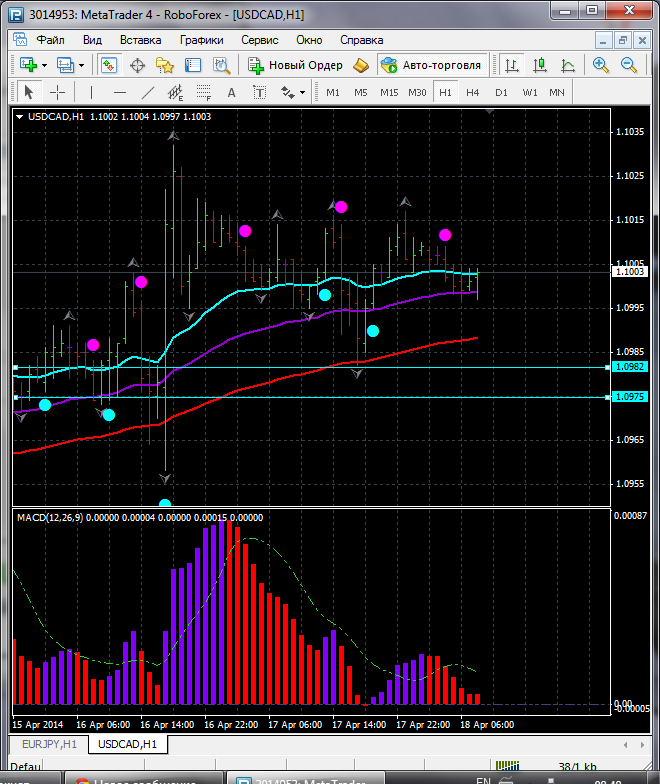Image resolution: width=660 pixels, height=784 pixels.
Task: Select the Crosshair tool
Action: [x=58, y=92]
